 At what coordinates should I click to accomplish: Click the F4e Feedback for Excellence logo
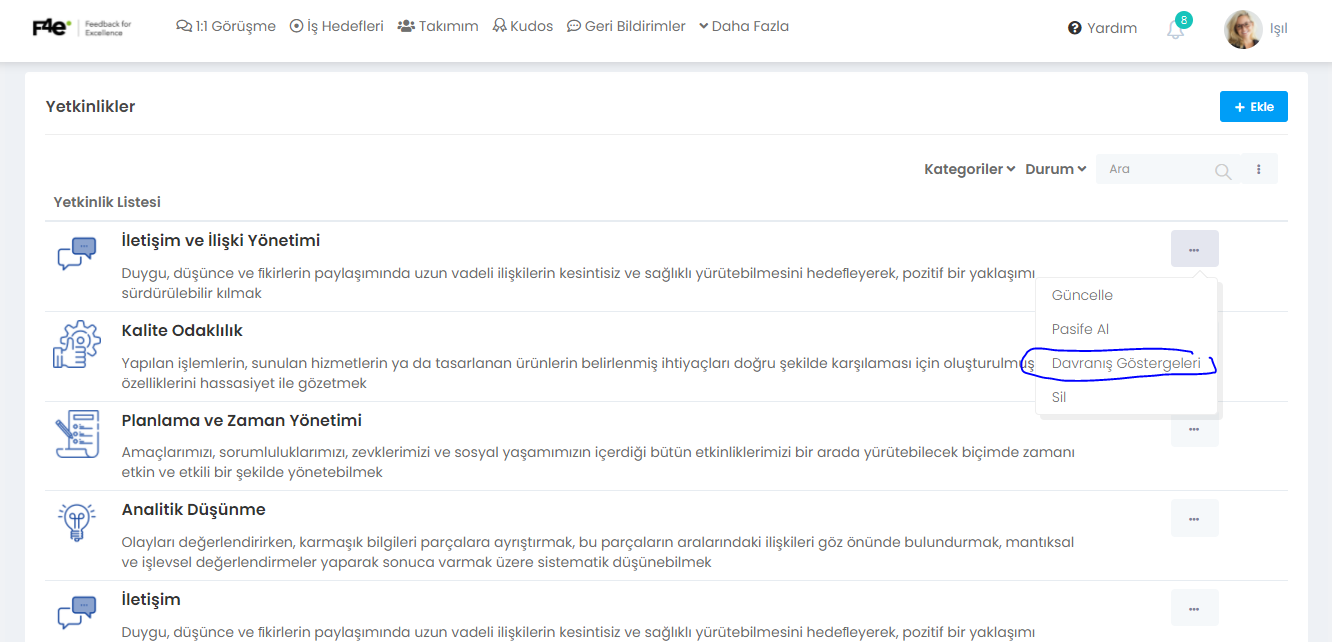(x=82, y=28)
